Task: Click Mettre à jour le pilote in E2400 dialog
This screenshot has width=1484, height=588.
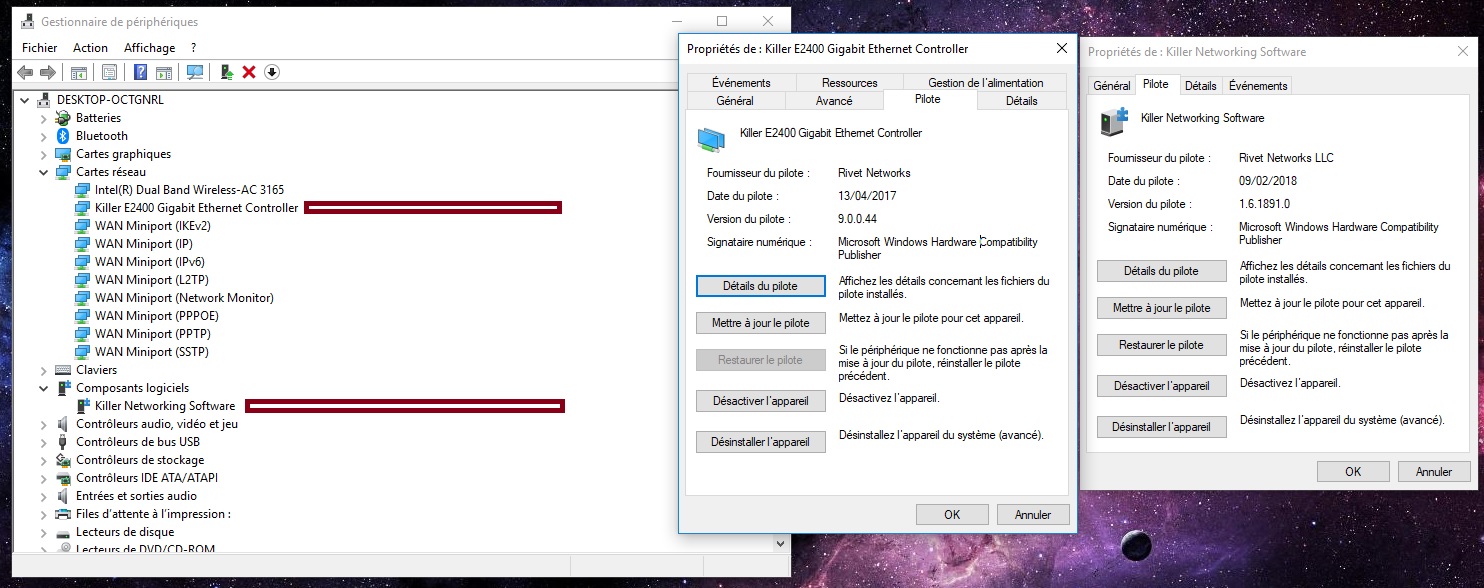Action: pyautogui.click(x=761, y=323)
